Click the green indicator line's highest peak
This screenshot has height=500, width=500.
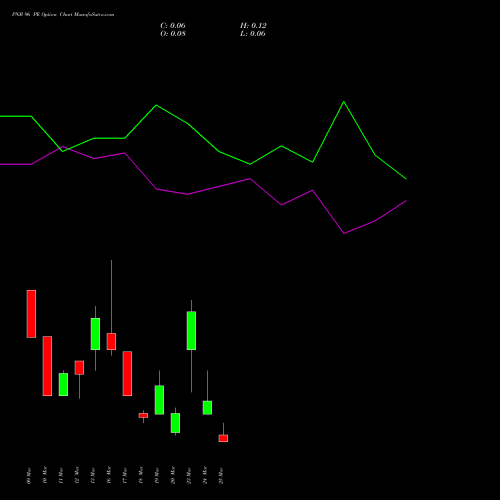344,102
